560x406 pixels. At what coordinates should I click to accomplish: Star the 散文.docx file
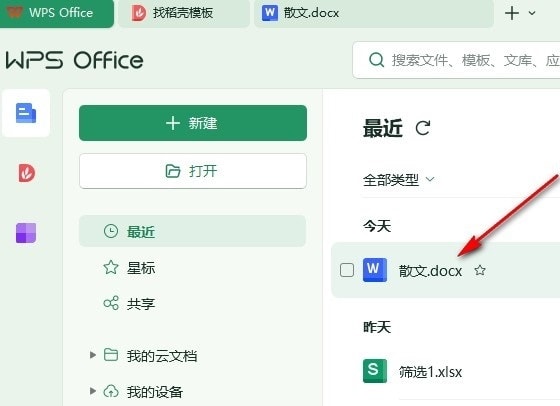[x=480, y=270]
